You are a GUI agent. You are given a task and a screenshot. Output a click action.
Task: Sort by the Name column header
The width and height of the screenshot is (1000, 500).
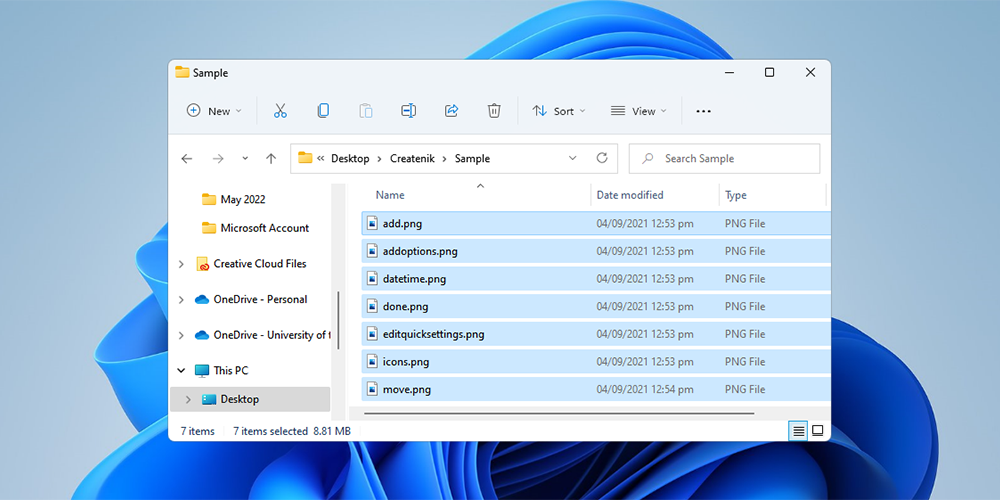click(390, 195)
